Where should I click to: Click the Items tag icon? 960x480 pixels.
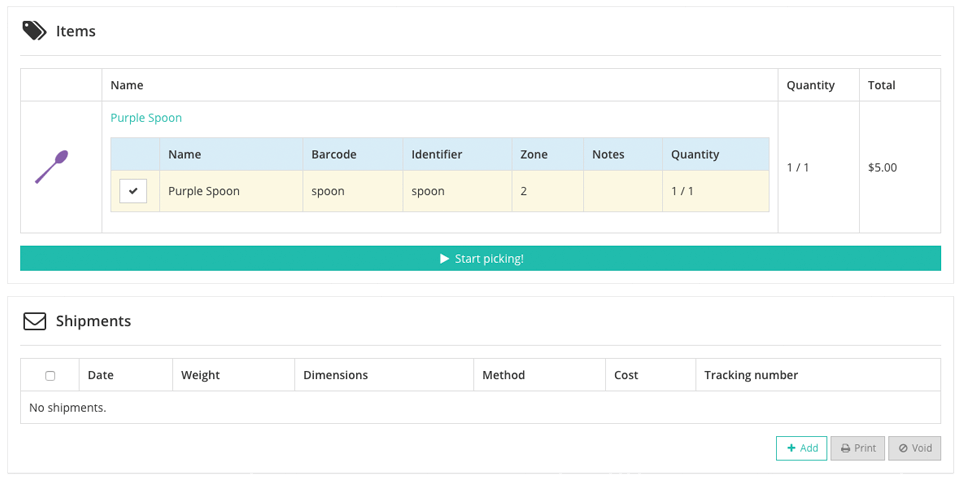pyautogui.click(x=34, y=31)
